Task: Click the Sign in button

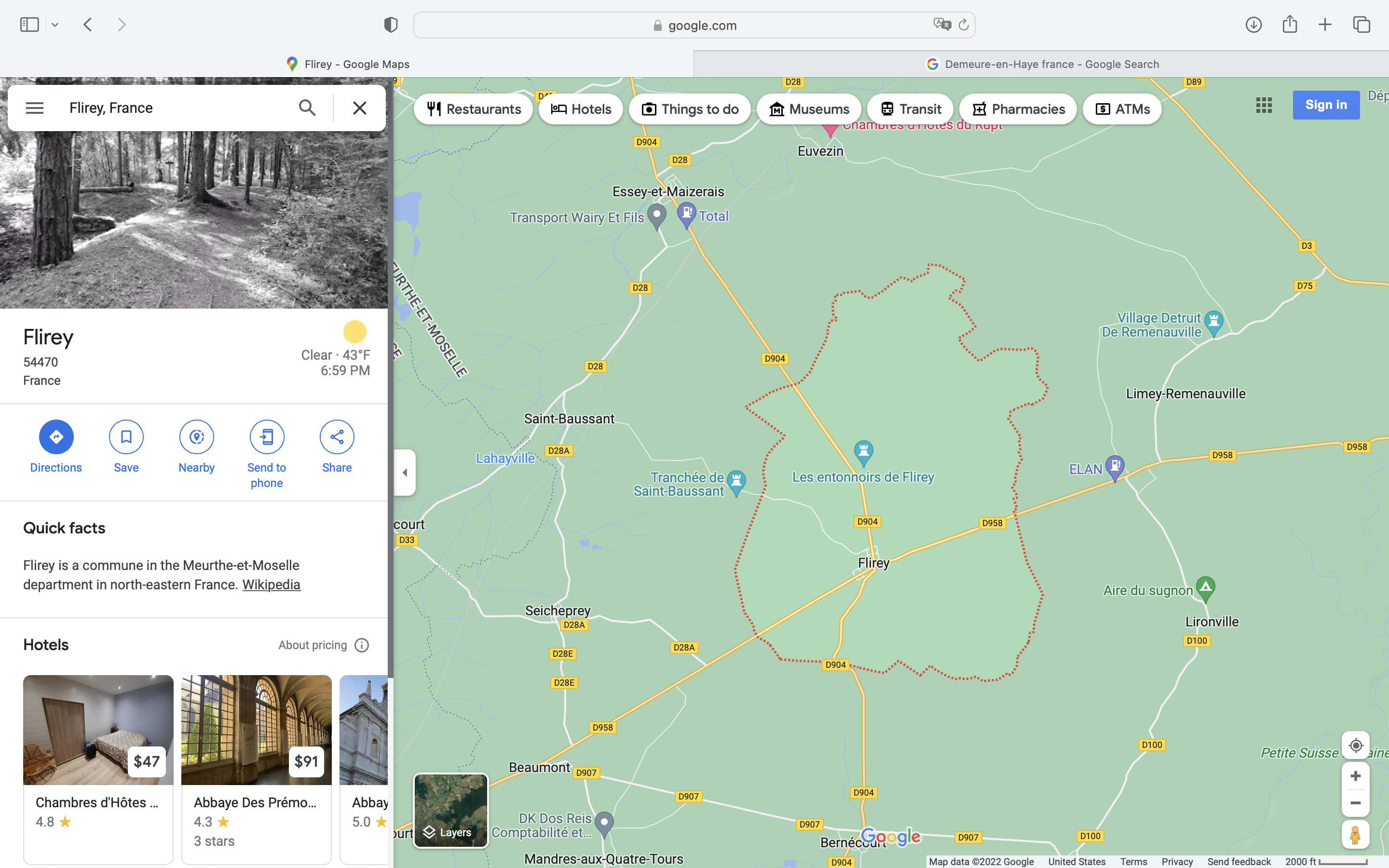Action: 1325,105
